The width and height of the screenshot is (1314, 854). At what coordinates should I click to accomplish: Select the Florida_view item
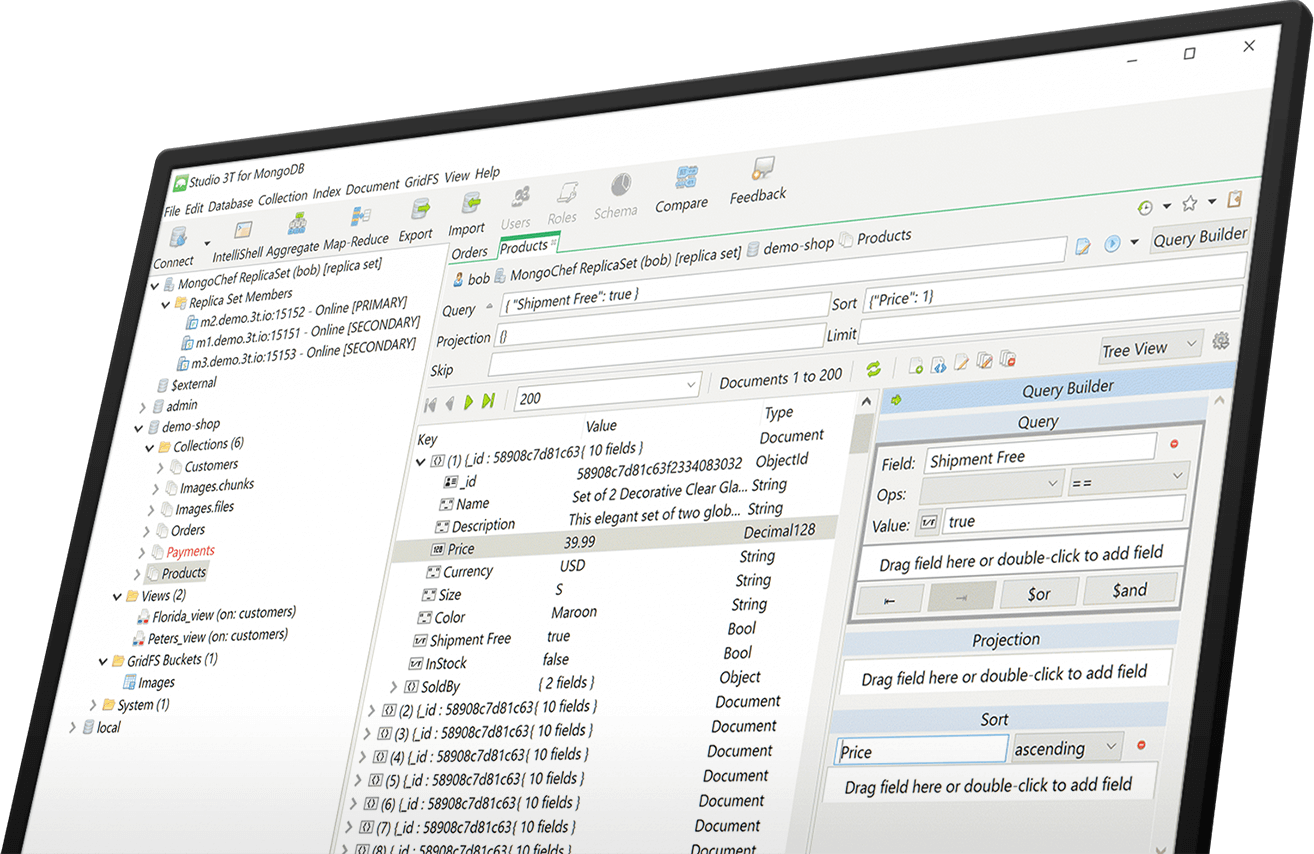pyautogui.click(x=222, y=615)
